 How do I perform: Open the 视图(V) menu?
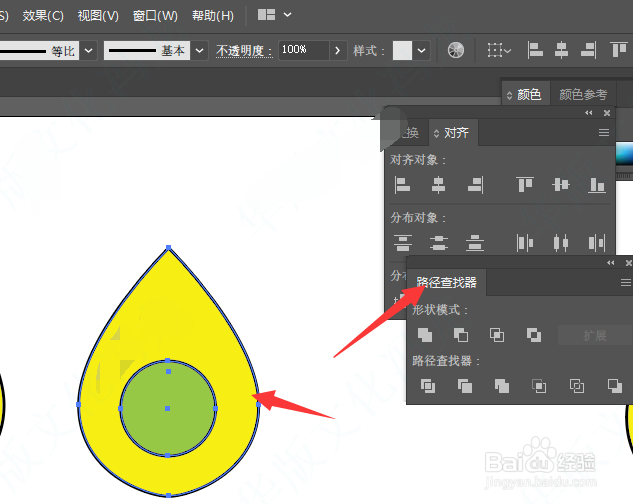(98, 16)
